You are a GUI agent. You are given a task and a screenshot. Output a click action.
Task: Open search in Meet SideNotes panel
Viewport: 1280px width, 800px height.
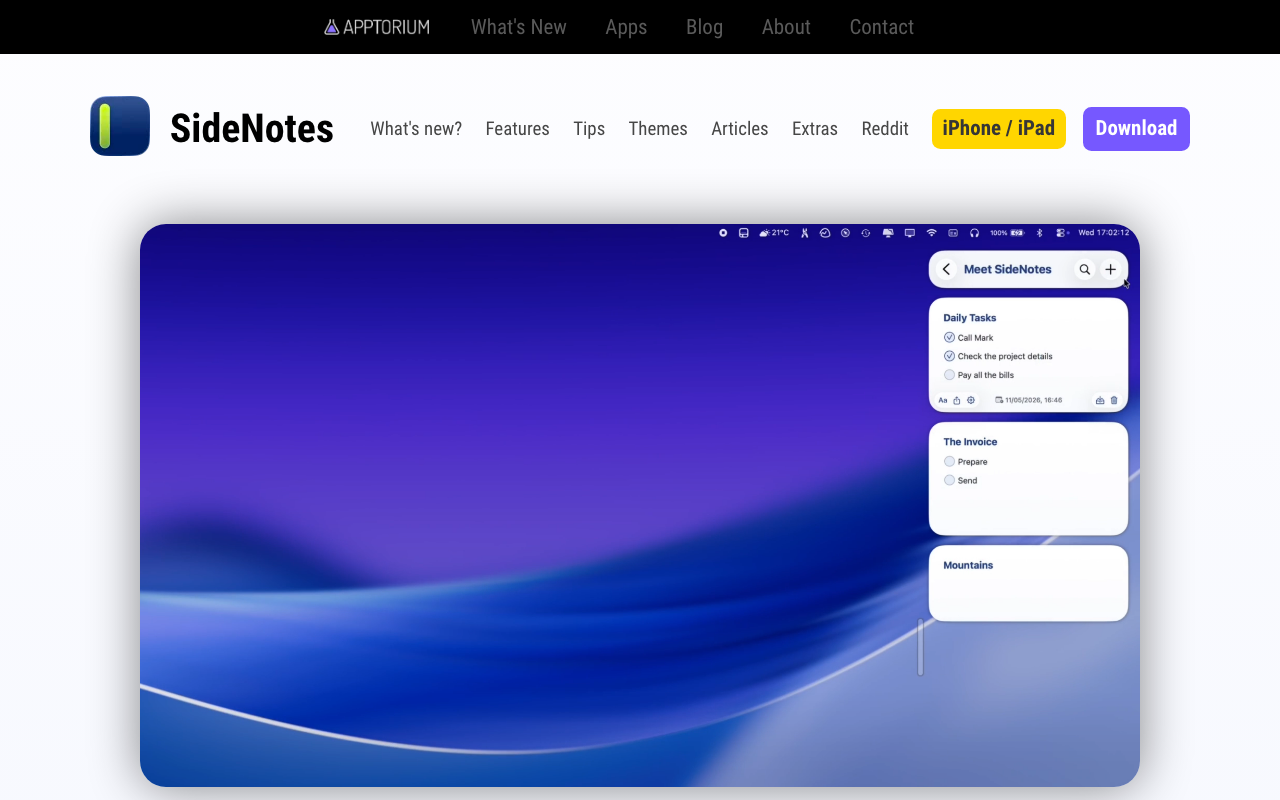coord(1084,269)
